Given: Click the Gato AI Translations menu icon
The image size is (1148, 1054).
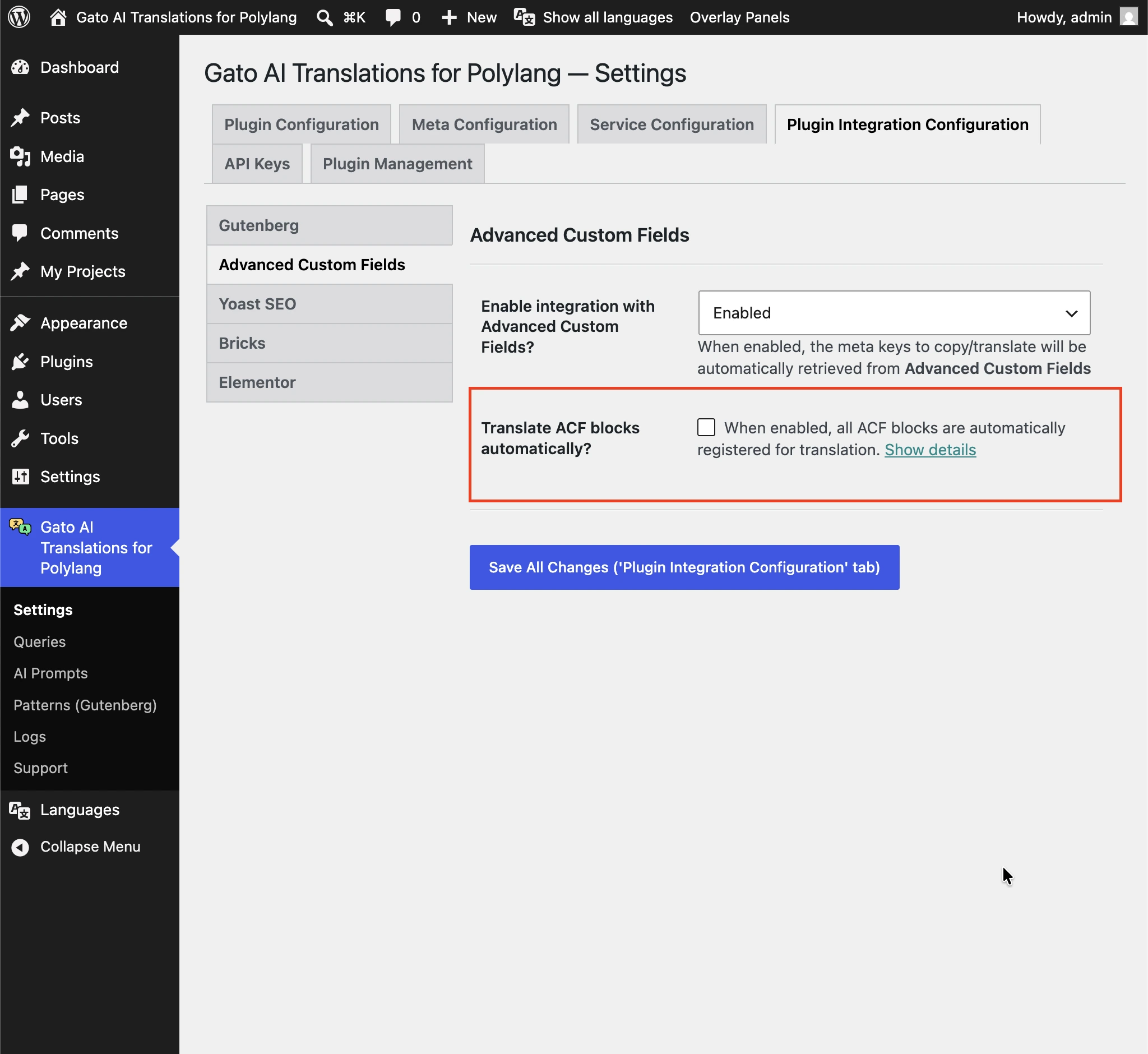Looking at the screenshot, I should point(21,526).
